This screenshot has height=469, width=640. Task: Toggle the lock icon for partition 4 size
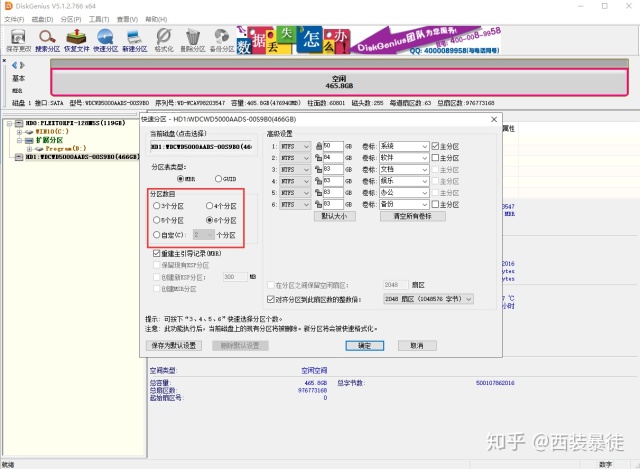[x=319, y=181]
